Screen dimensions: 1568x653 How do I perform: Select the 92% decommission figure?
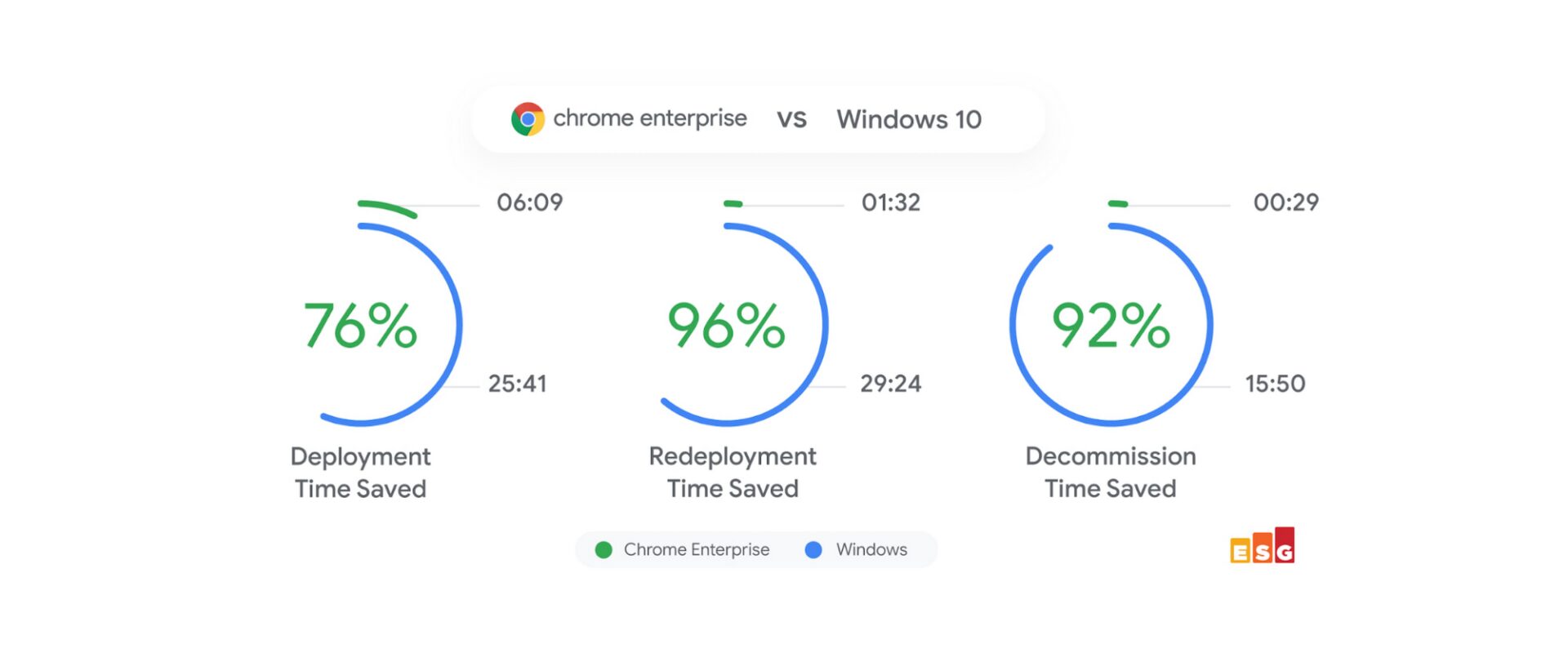point(1110,326)
